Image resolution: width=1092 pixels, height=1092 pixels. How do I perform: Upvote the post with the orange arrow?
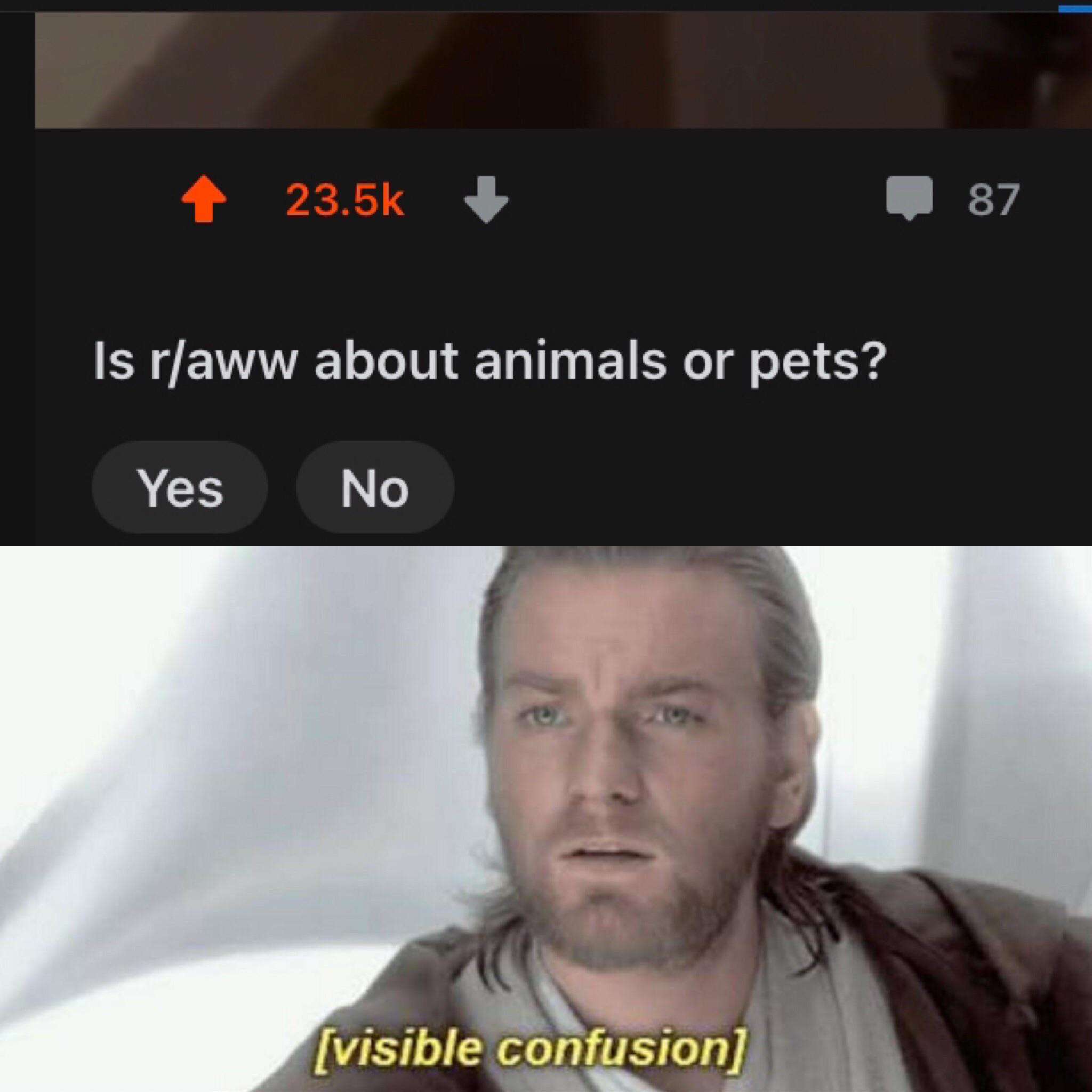[204, 199]
